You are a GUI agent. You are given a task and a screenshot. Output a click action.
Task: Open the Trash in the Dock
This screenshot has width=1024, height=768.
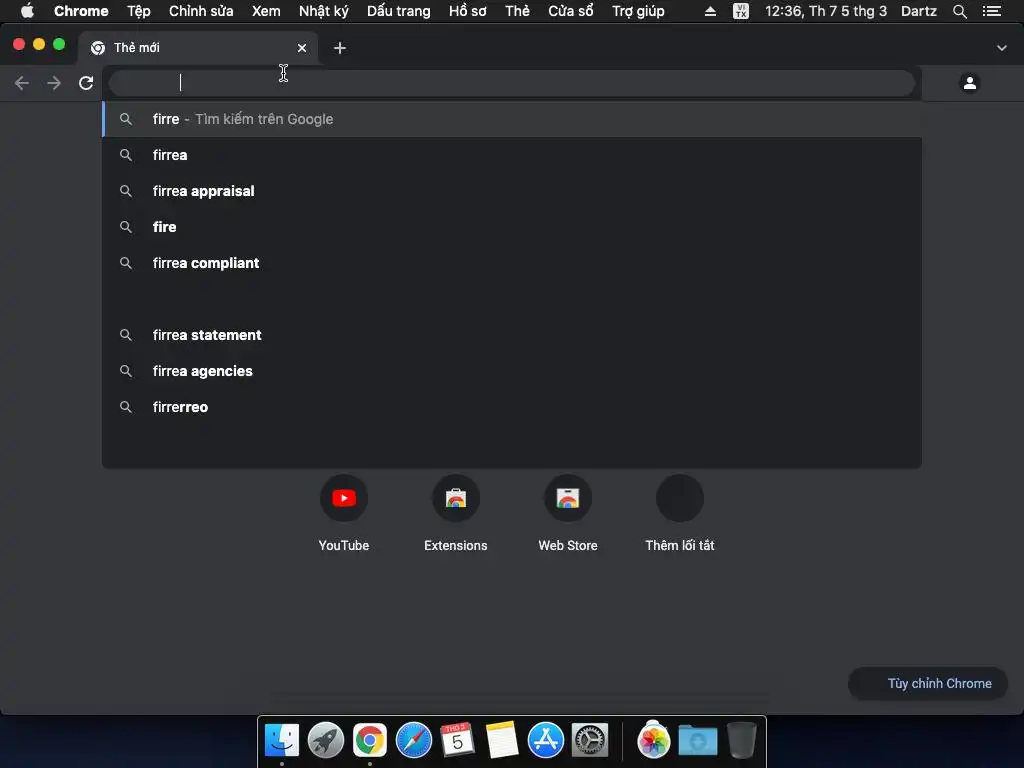[x=742, y=740]
